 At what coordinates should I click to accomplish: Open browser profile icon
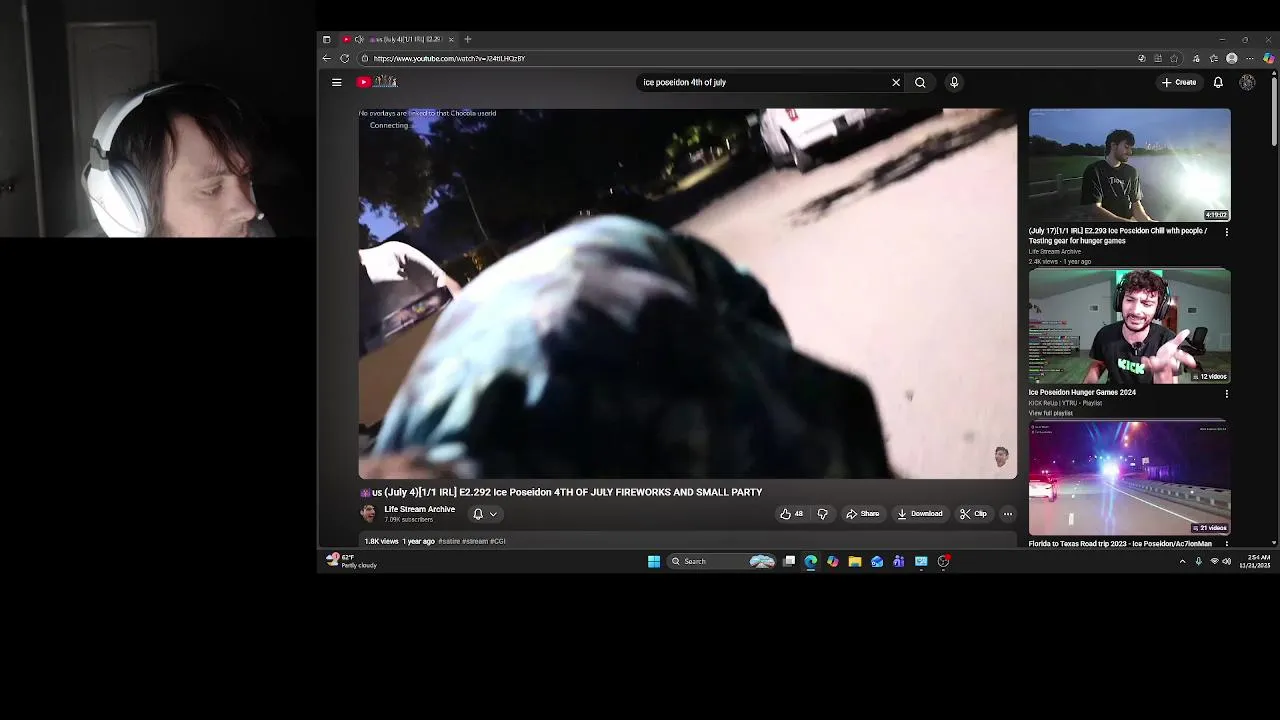[x=1232, y=58]
